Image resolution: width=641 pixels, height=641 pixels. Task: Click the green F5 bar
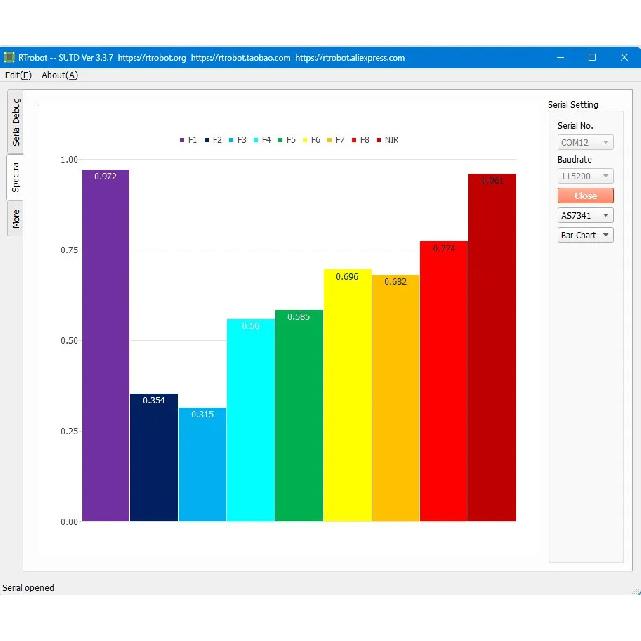click(299, 415)
